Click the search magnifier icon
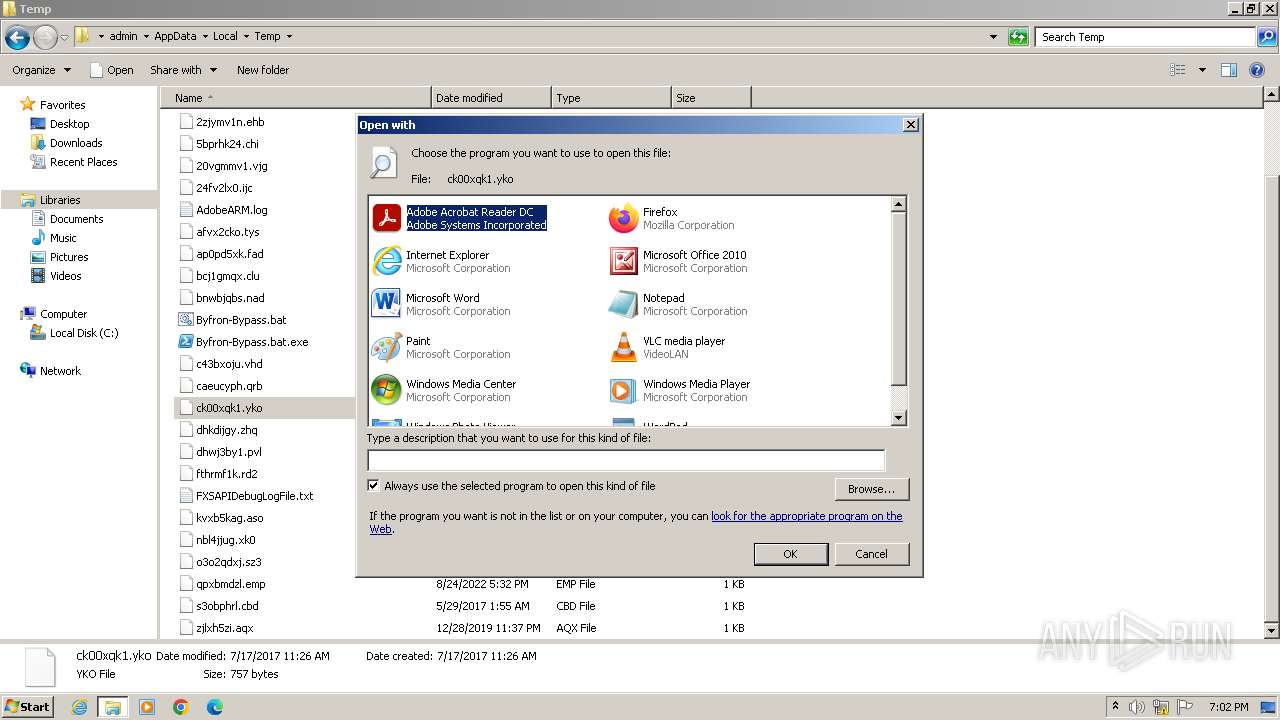This screenshot has width=1280, height=720. point(1268,37)
